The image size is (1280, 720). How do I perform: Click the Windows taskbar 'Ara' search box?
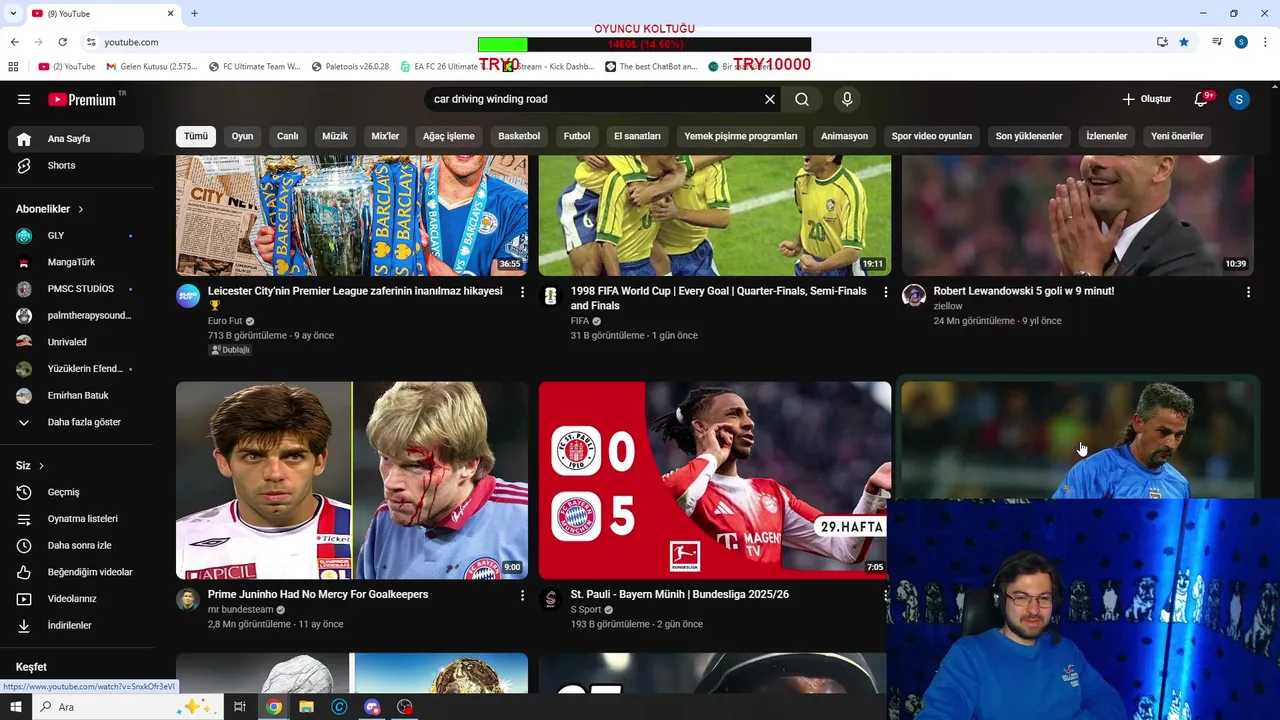[125, 707]
